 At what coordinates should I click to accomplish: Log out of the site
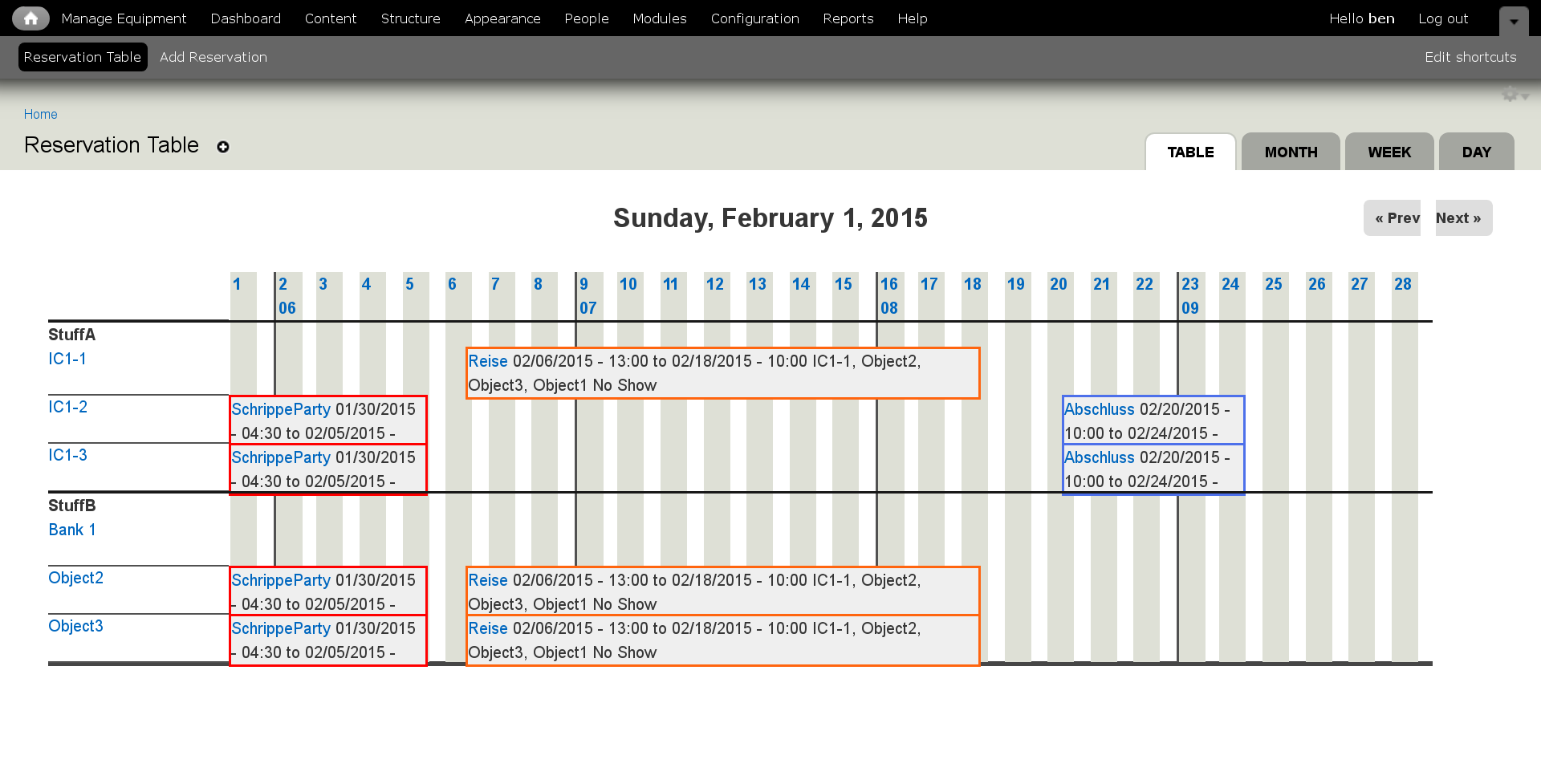click(x=1442, y=18)
